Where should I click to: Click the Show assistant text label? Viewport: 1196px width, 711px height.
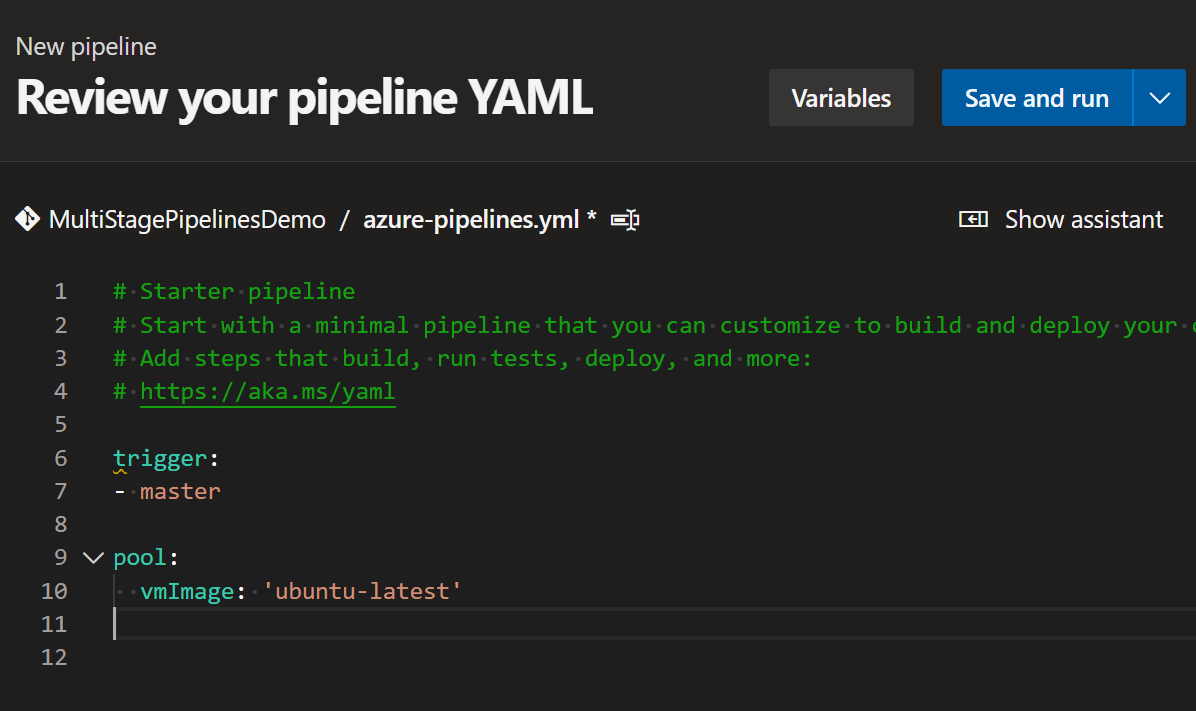(x=1084, y=219)
